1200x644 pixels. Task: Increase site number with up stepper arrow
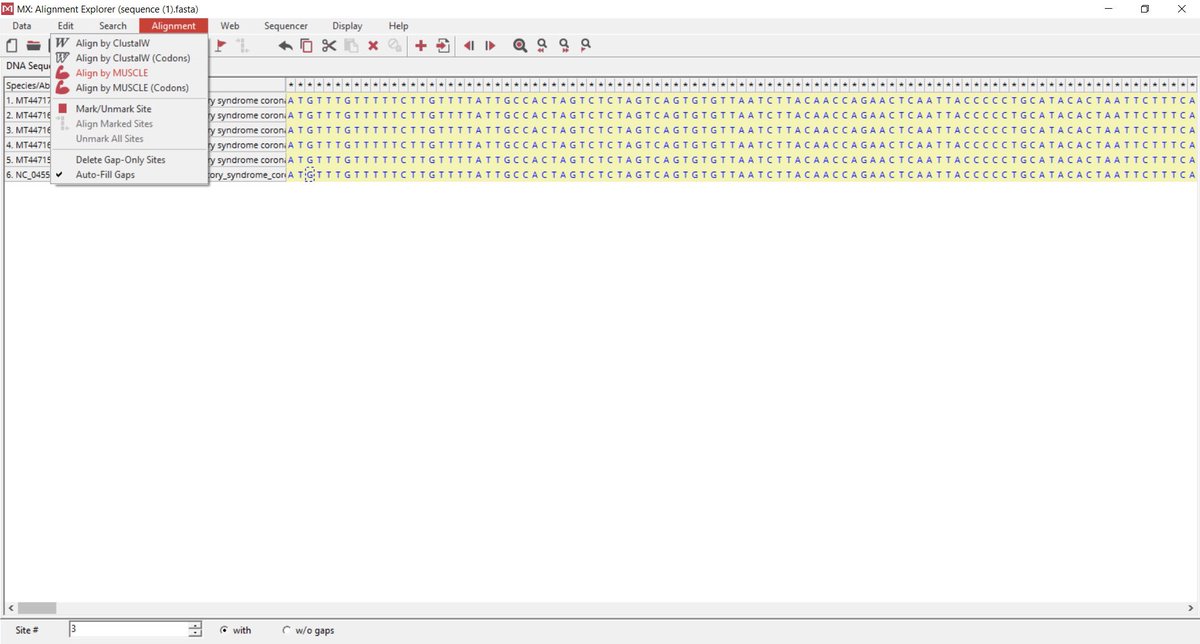[195, 626]
